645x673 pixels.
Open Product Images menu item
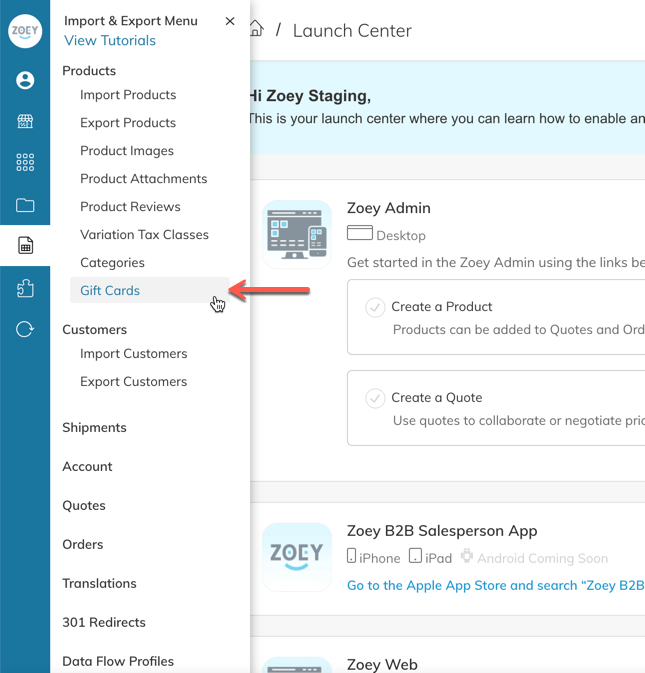tap(127, 151)
